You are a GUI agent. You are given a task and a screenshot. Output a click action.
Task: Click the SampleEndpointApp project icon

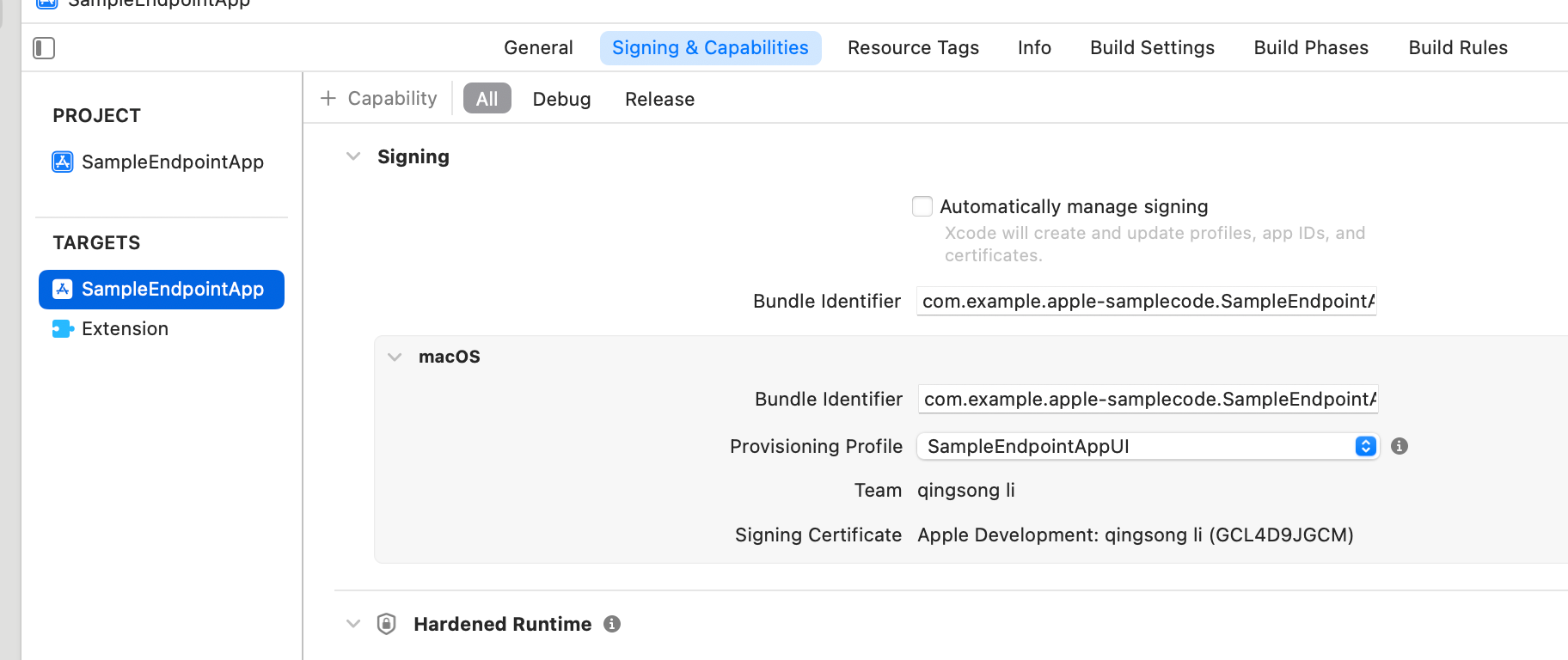(x=63, y=162)
